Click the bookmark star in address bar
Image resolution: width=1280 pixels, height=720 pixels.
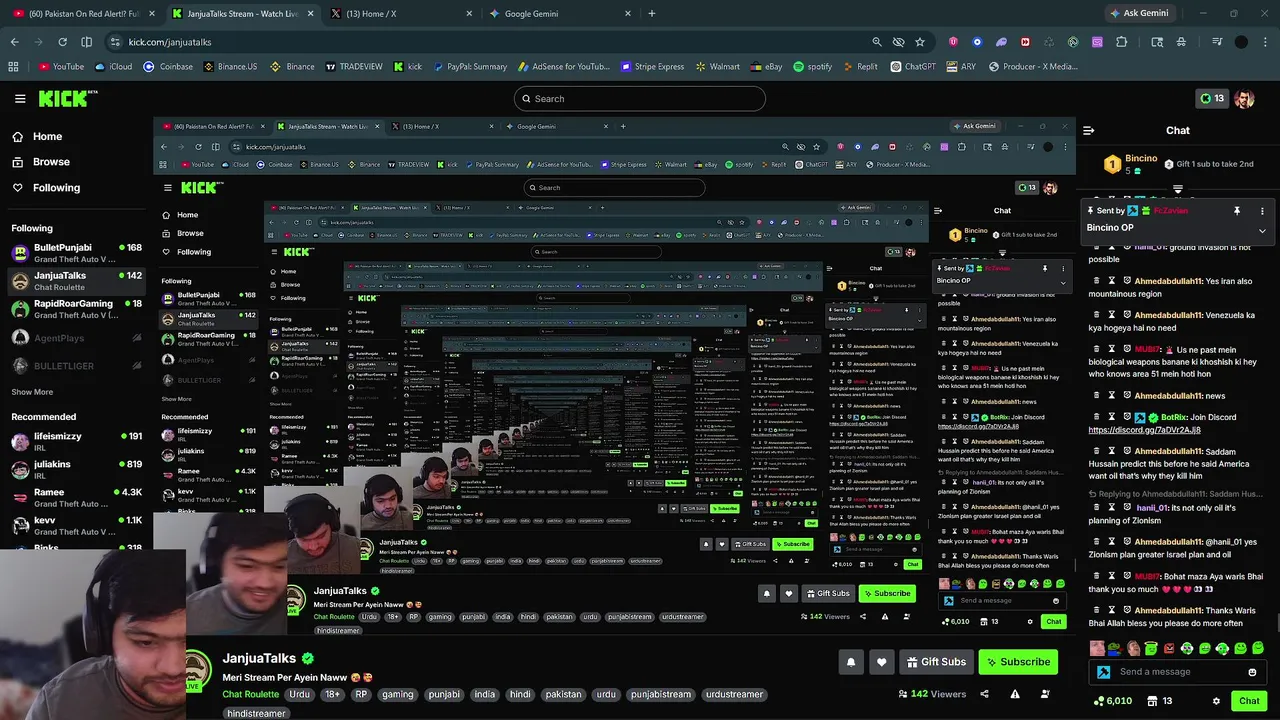tap(920, 42)
